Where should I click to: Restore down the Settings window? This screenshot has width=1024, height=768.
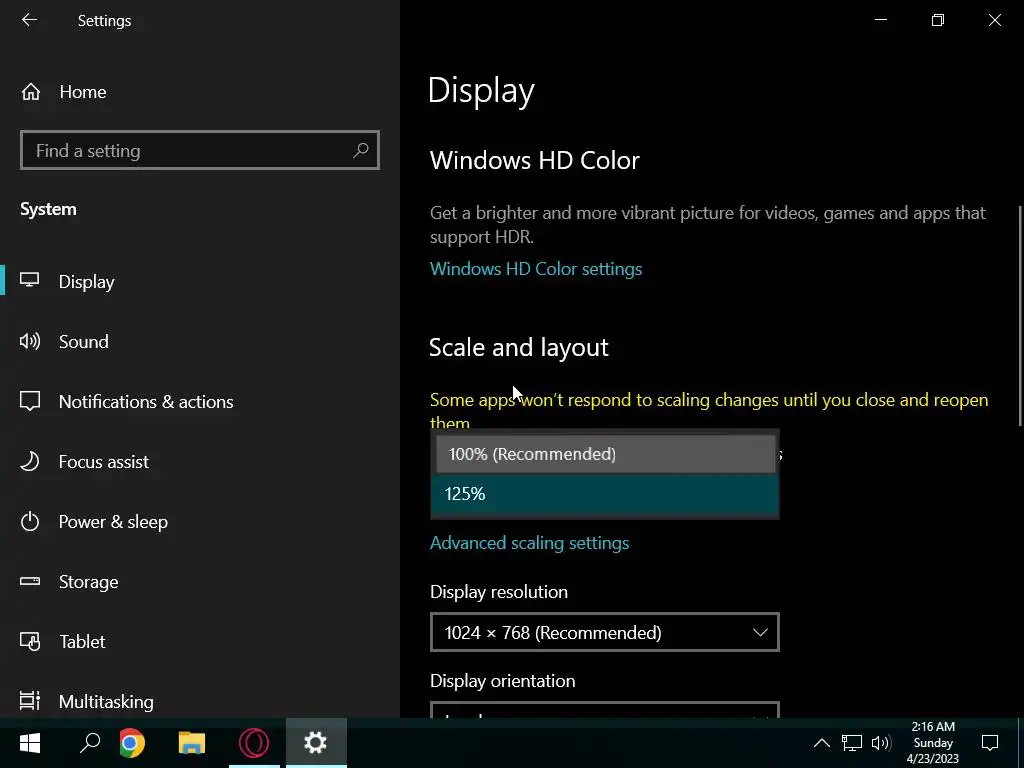click(938, 20)
